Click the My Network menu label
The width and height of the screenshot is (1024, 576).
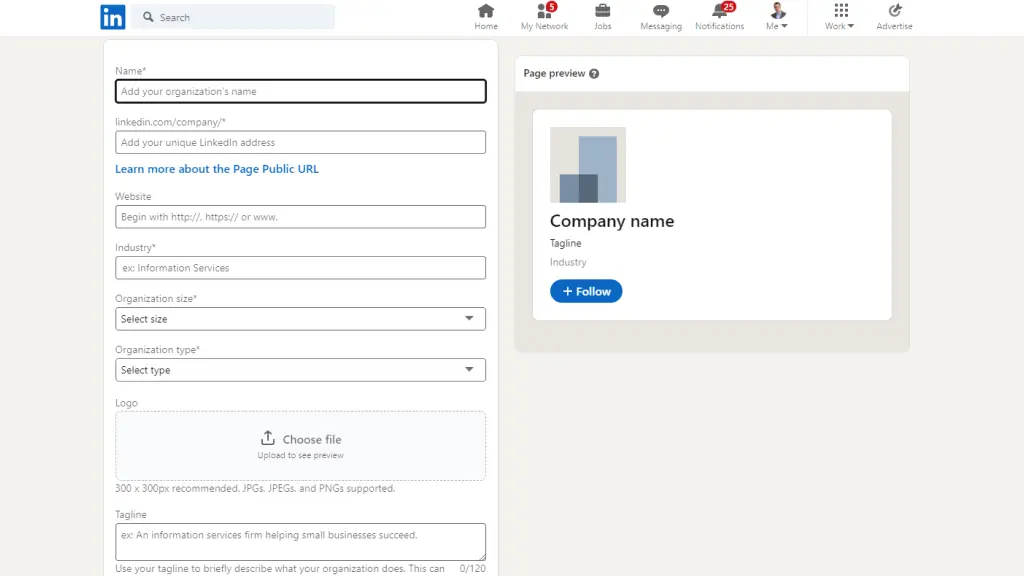[544, 26]
